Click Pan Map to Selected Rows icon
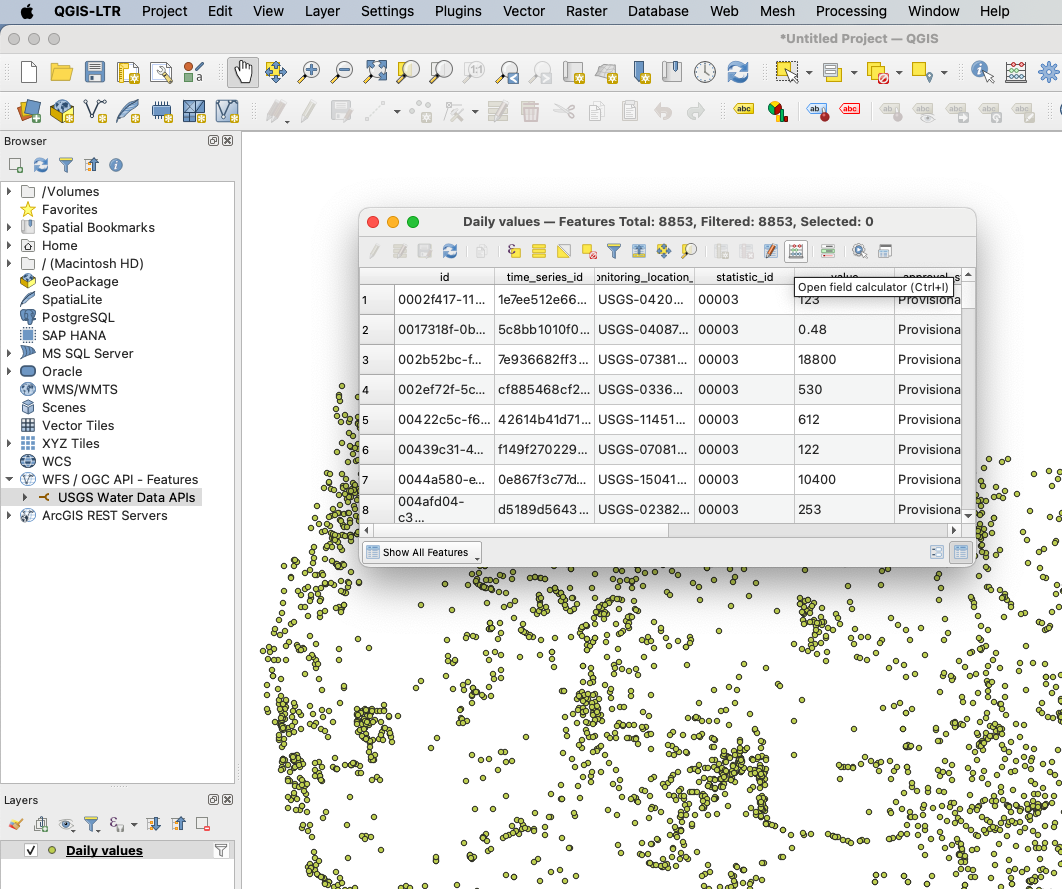The width and height of the screenshot is (1062, 889). coord(664,251)
